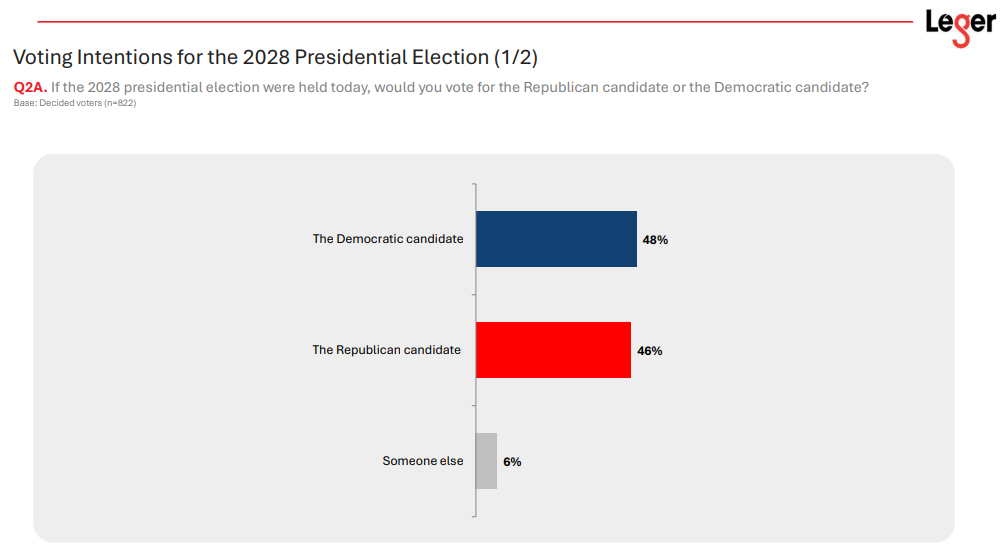Click the Base: Decided voters footnote

(75, 103)
